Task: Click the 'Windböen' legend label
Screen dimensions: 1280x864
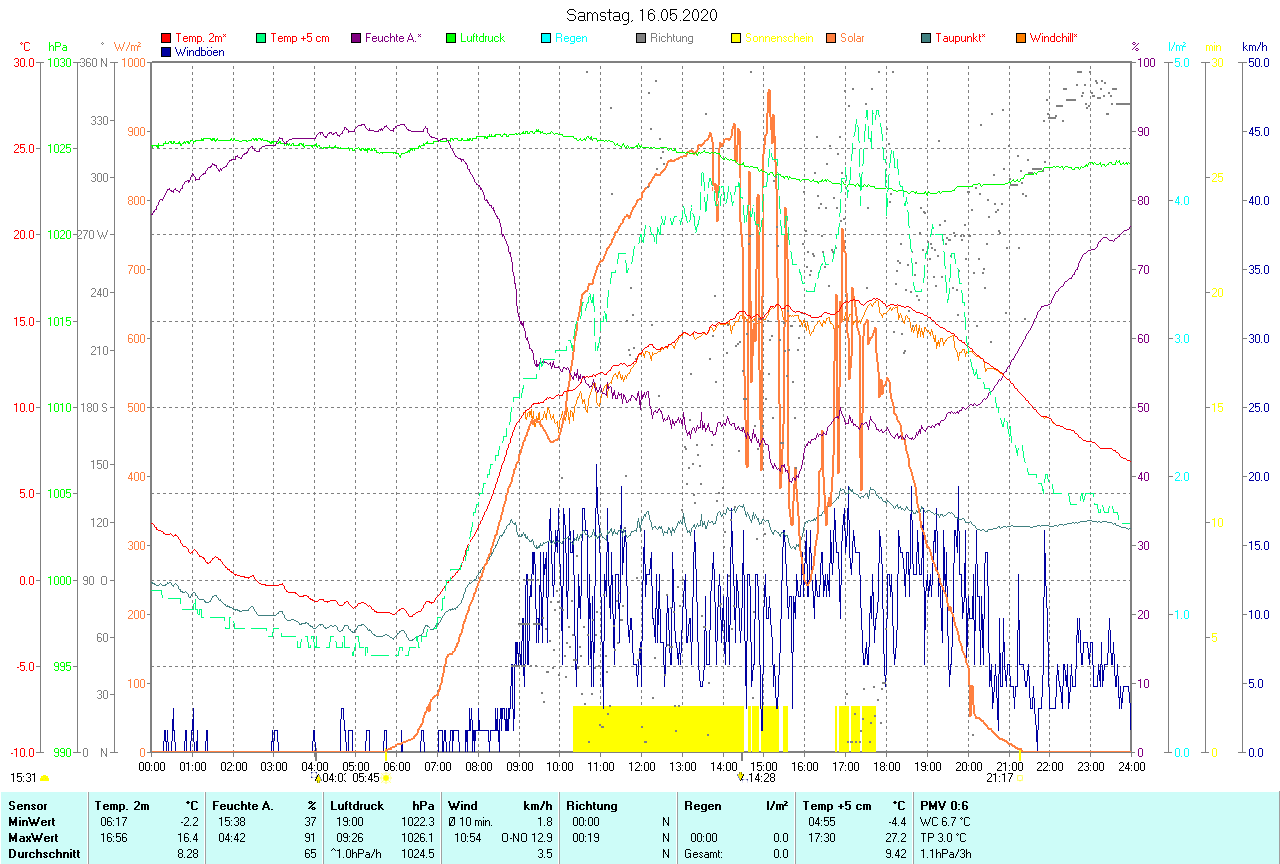Action: pyautogui.click(x=200, y=51)
